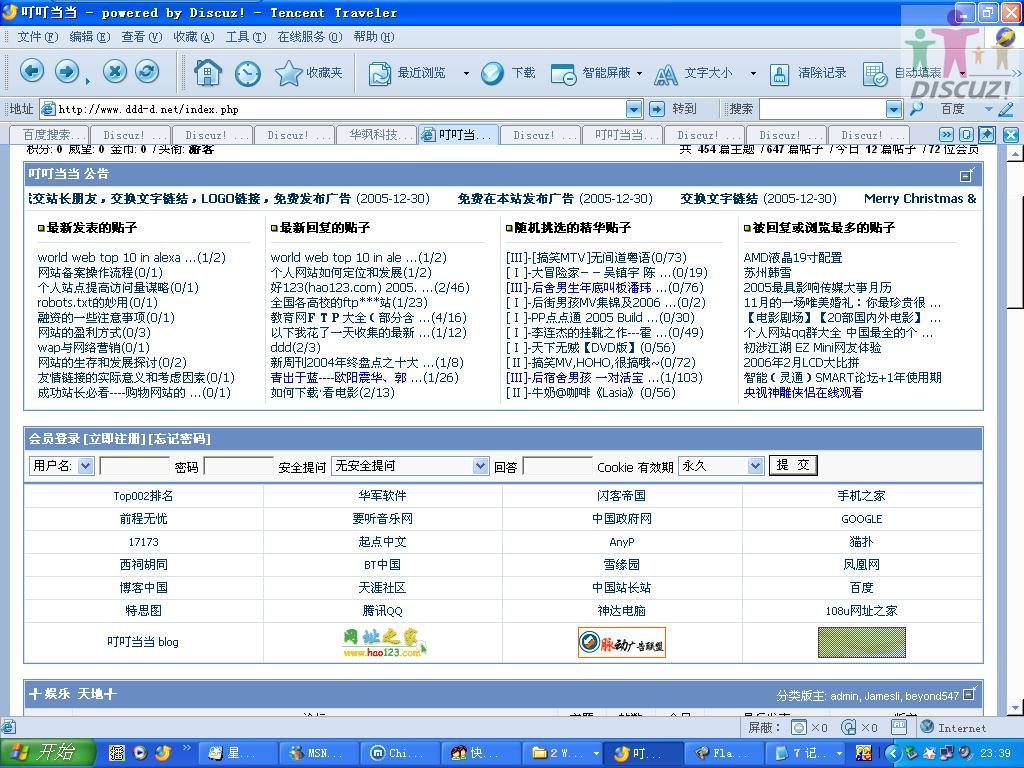The height and width of the screenshot is (768, 1024).
Task: Click the 提交 submit button
Action: tap(793, 465)
